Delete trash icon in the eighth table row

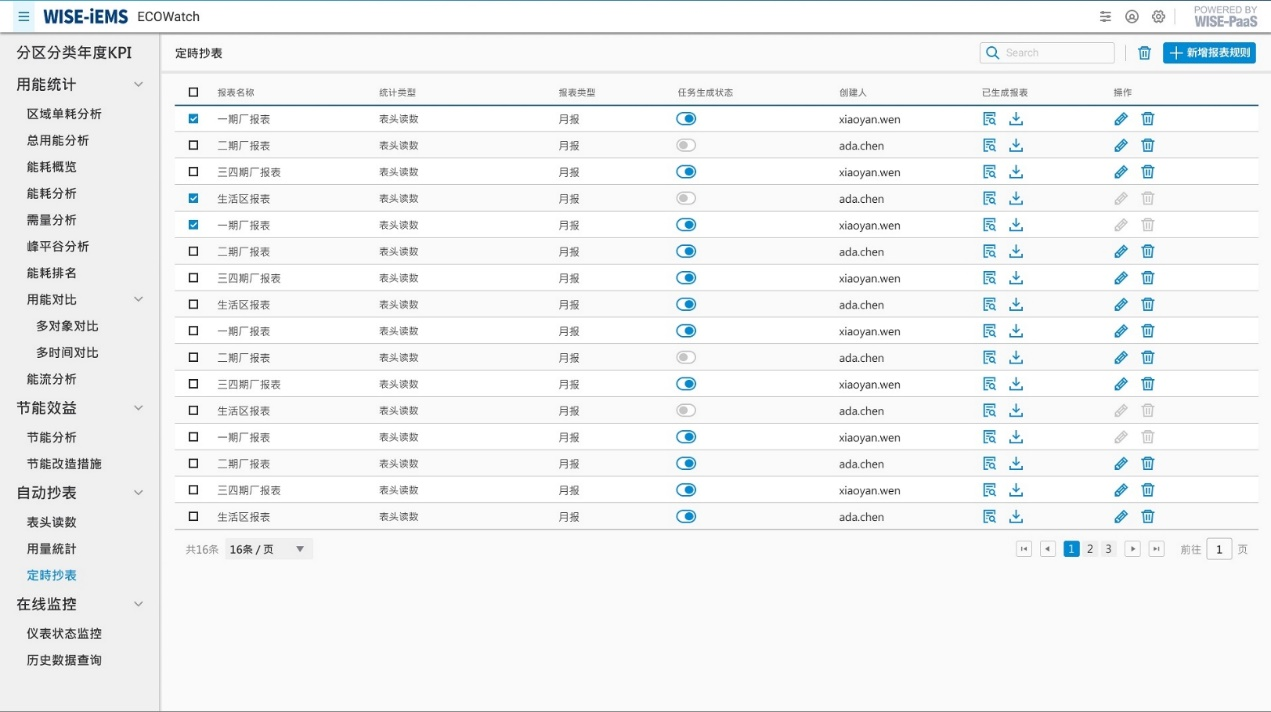pos(1148,304)
